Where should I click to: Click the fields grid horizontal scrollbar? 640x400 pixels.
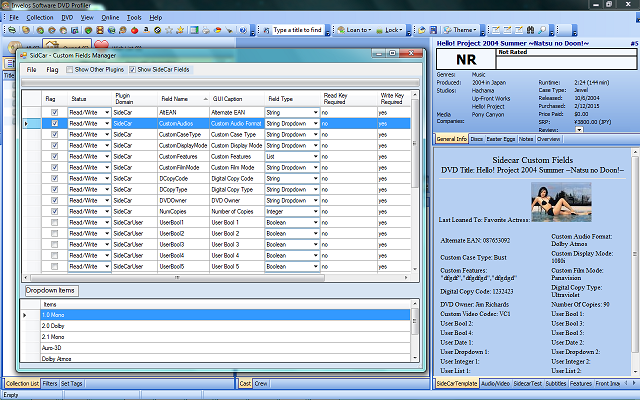[x=216, y=278]
